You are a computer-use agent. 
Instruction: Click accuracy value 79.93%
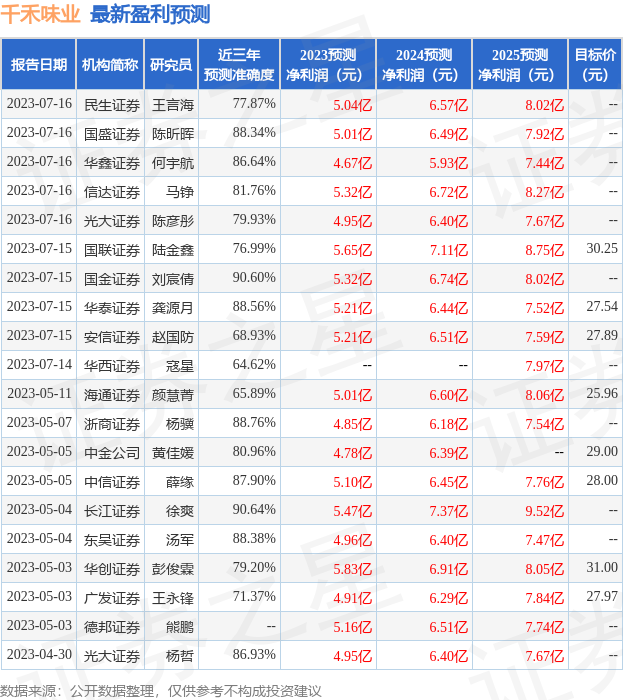pos(254,220)
